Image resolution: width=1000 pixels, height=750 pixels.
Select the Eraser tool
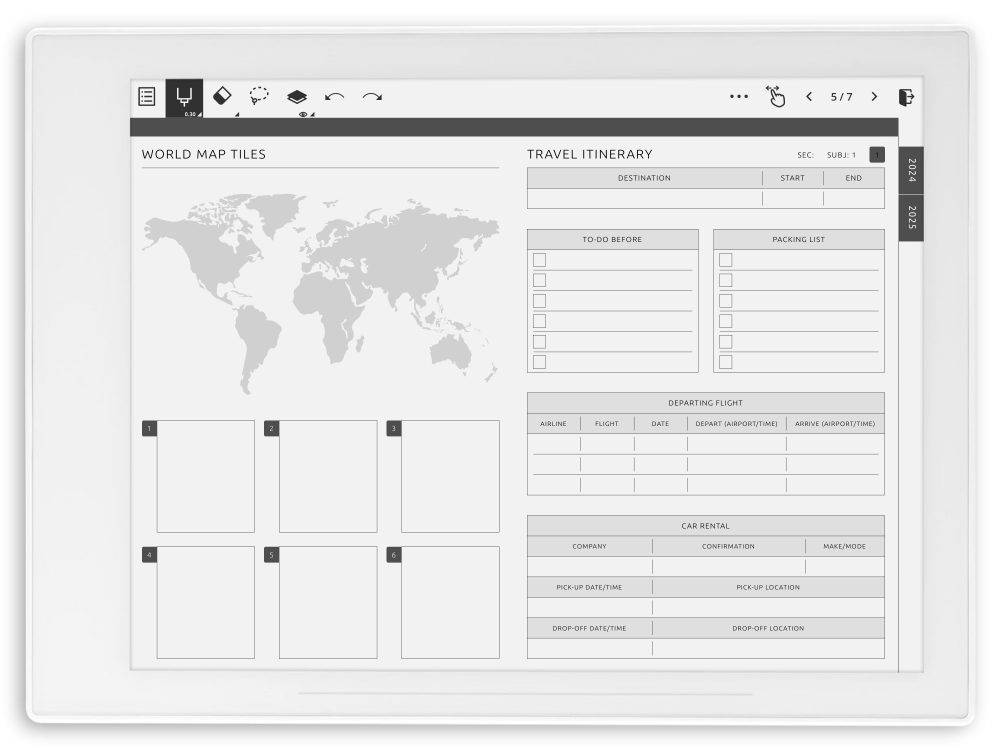220,95
